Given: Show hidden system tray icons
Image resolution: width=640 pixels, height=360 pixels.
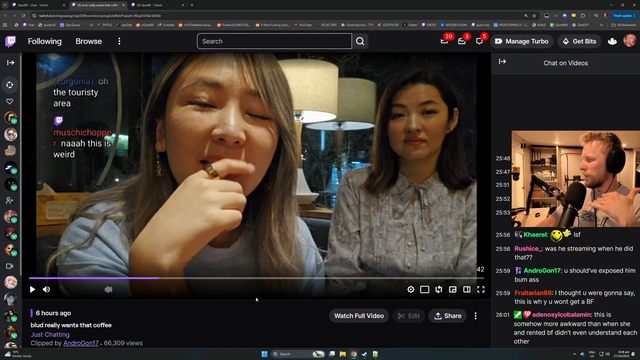Looking at the screenshot, I should coord(574,354).
